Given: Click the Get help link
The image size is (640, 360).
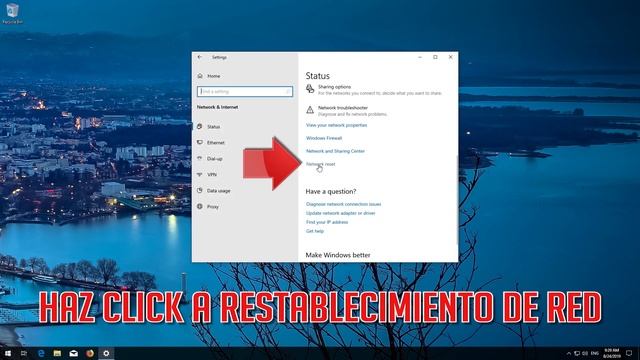Looking at the screenshot, I should pyautogui.click(x=315, y=231).
